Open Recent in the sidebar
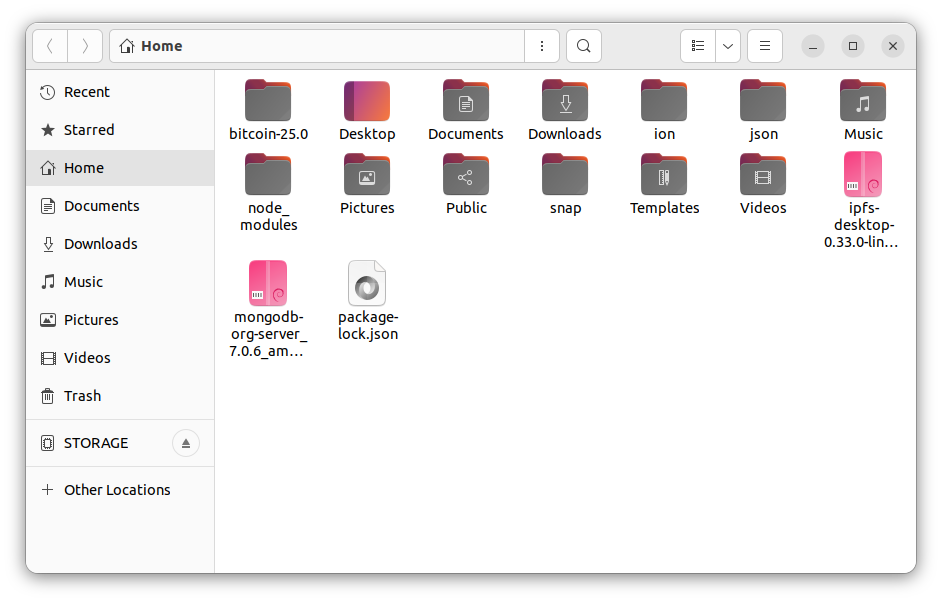This screenshot has height=602, width=942. 120,92
